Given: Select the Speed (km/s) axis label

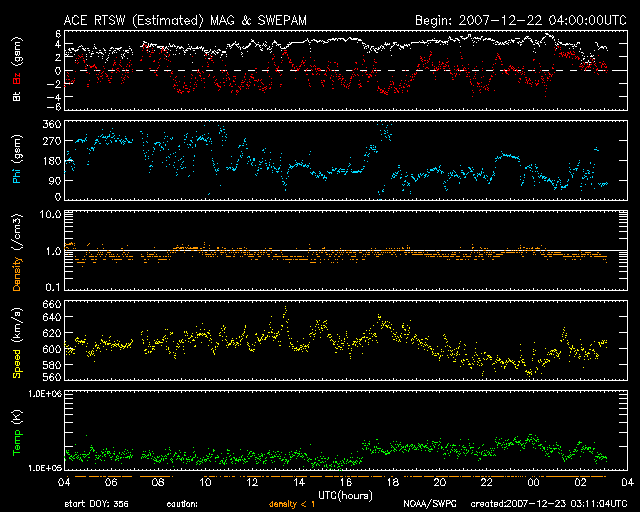Looking at the screenshot, I should click(x=17, y=341).
